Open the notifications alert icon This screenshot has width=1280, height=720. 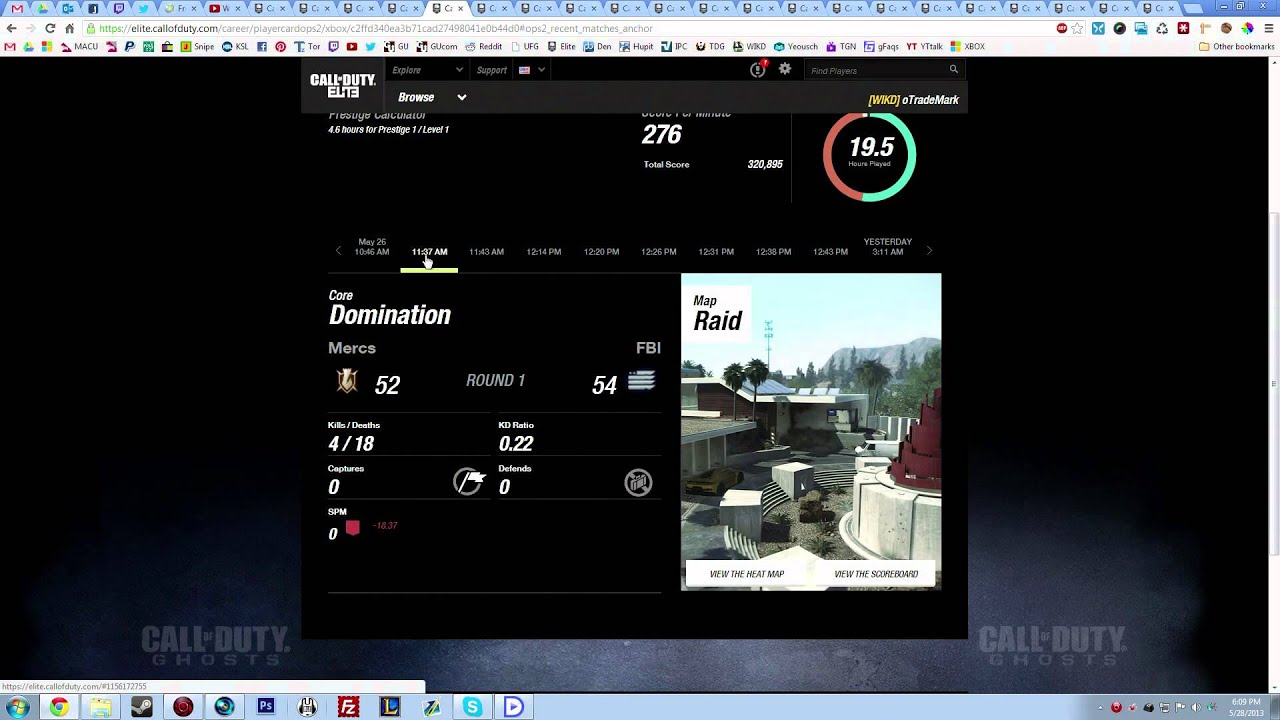point(758,69)
